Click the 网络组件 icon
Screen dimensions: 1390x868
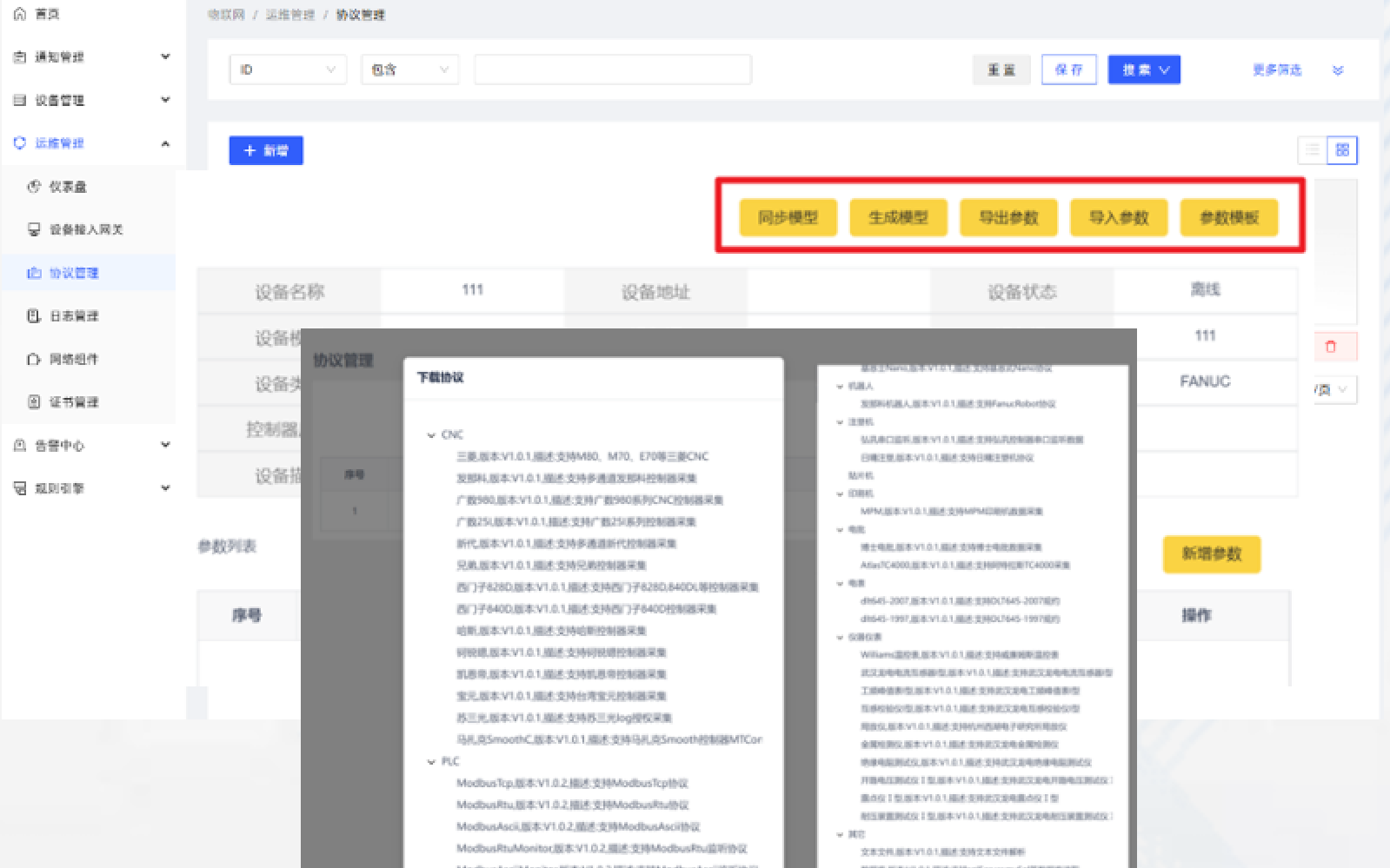(34, 359)
